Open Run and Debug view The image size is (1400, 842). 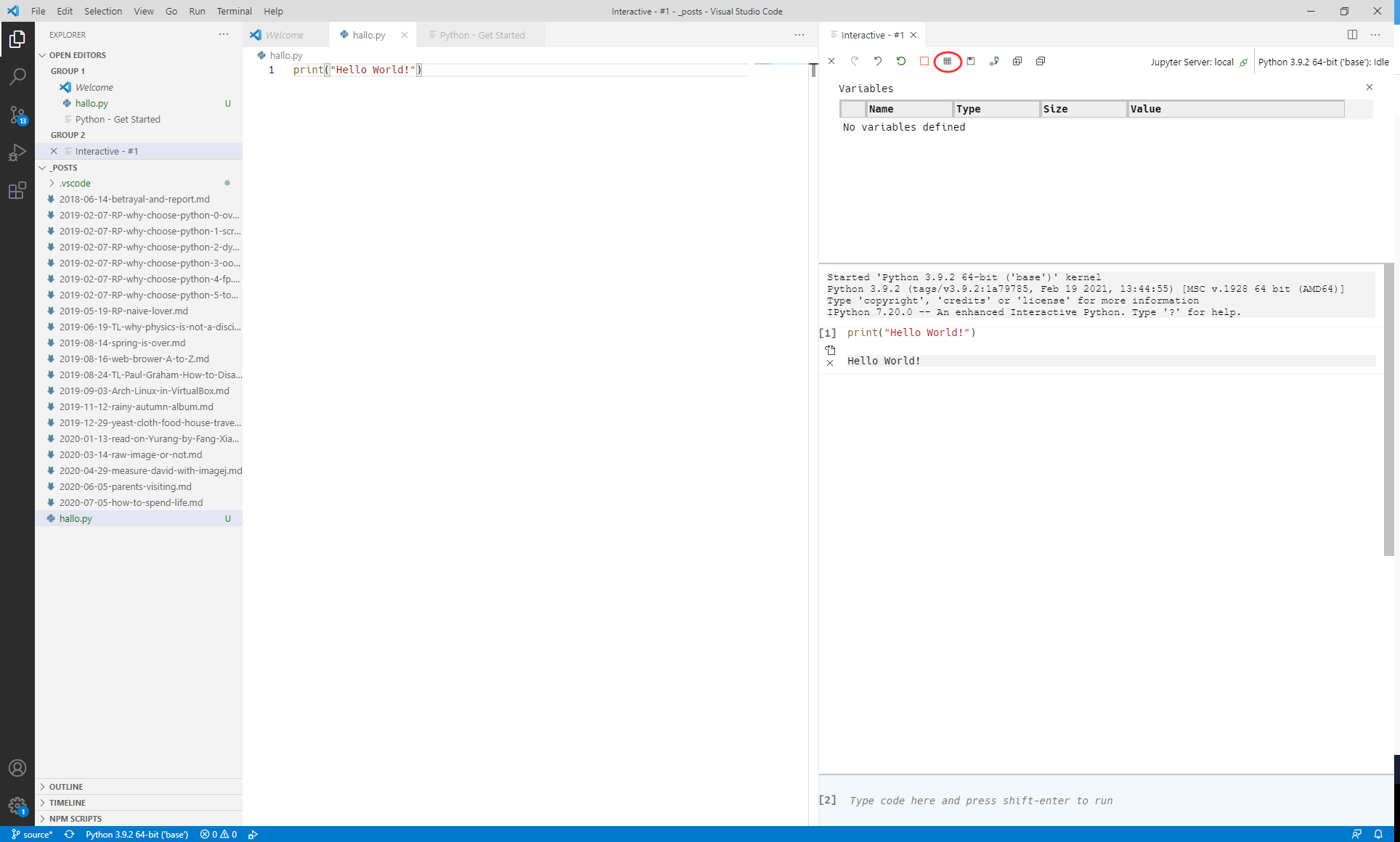coord(17,152)
